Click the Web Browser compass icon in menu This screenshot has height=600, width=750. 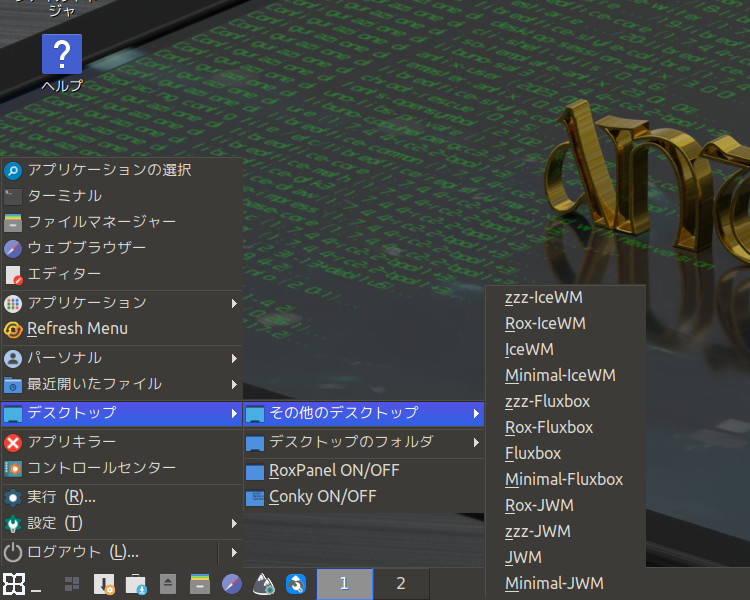pos(13,248)
